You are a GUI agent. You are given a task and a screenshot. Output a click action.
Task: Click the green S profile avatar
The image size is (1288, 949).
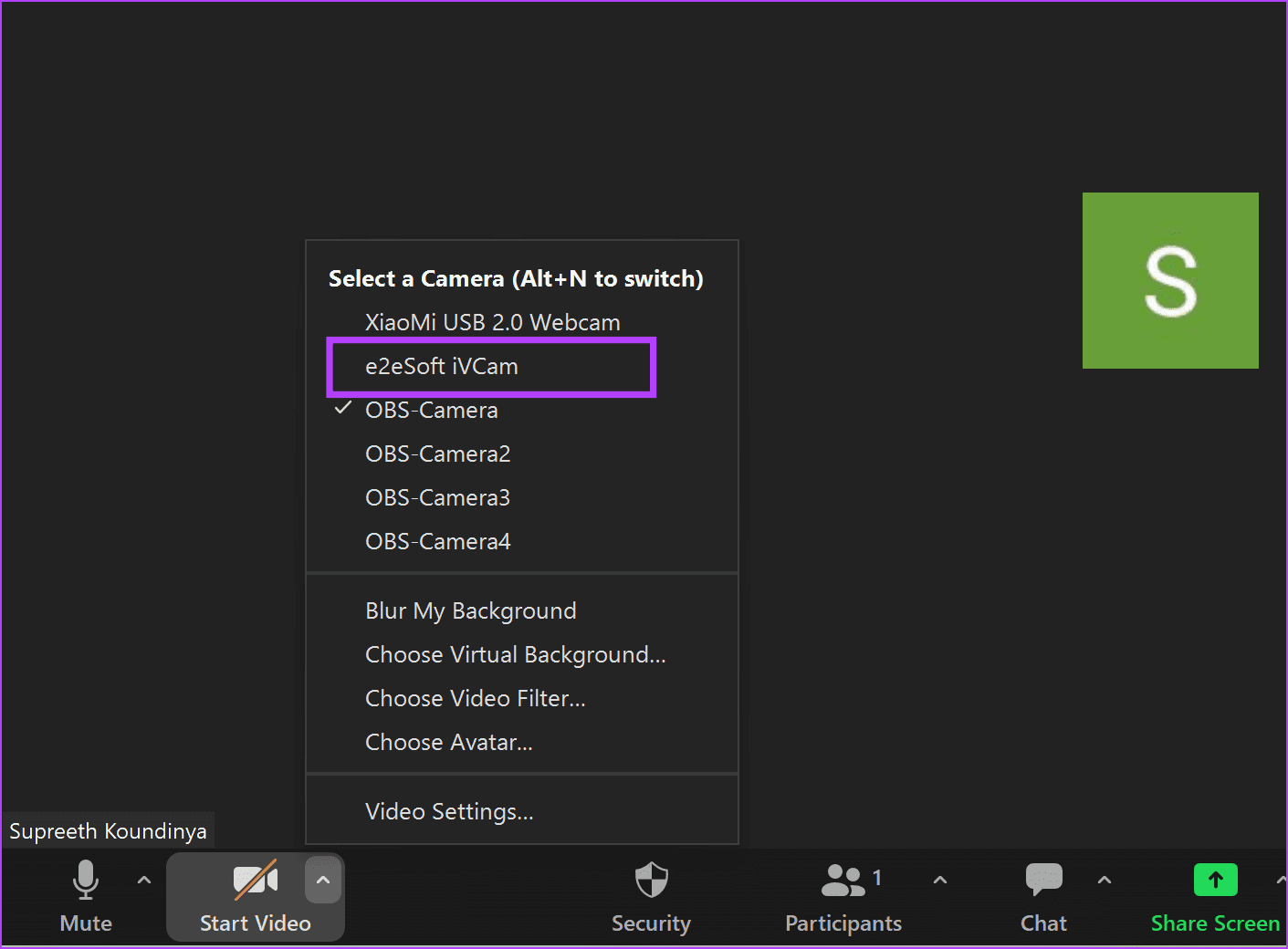(1170, 280)
